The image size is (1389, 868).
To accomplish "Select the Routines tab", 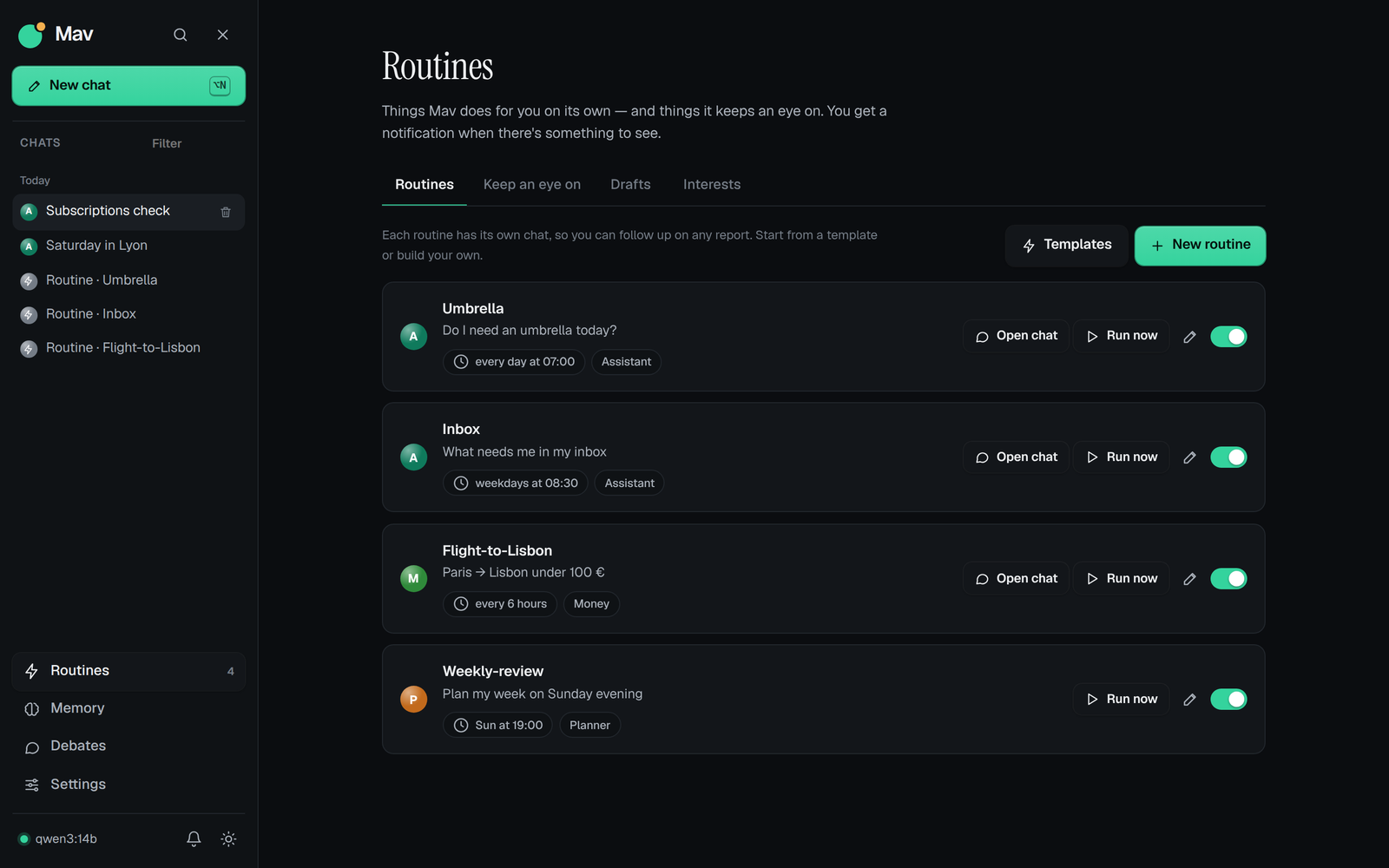I will coord(425,184).
